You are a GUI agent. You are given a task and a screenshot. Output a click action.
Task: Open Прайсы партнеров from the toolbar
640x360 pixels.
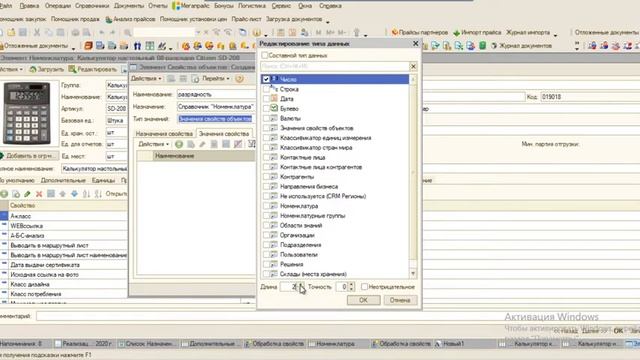420,32
